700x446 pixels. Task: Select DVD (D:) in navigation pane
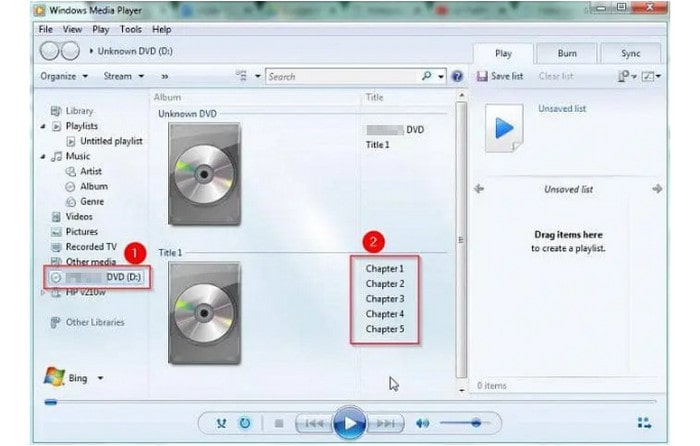click(98, 276)
